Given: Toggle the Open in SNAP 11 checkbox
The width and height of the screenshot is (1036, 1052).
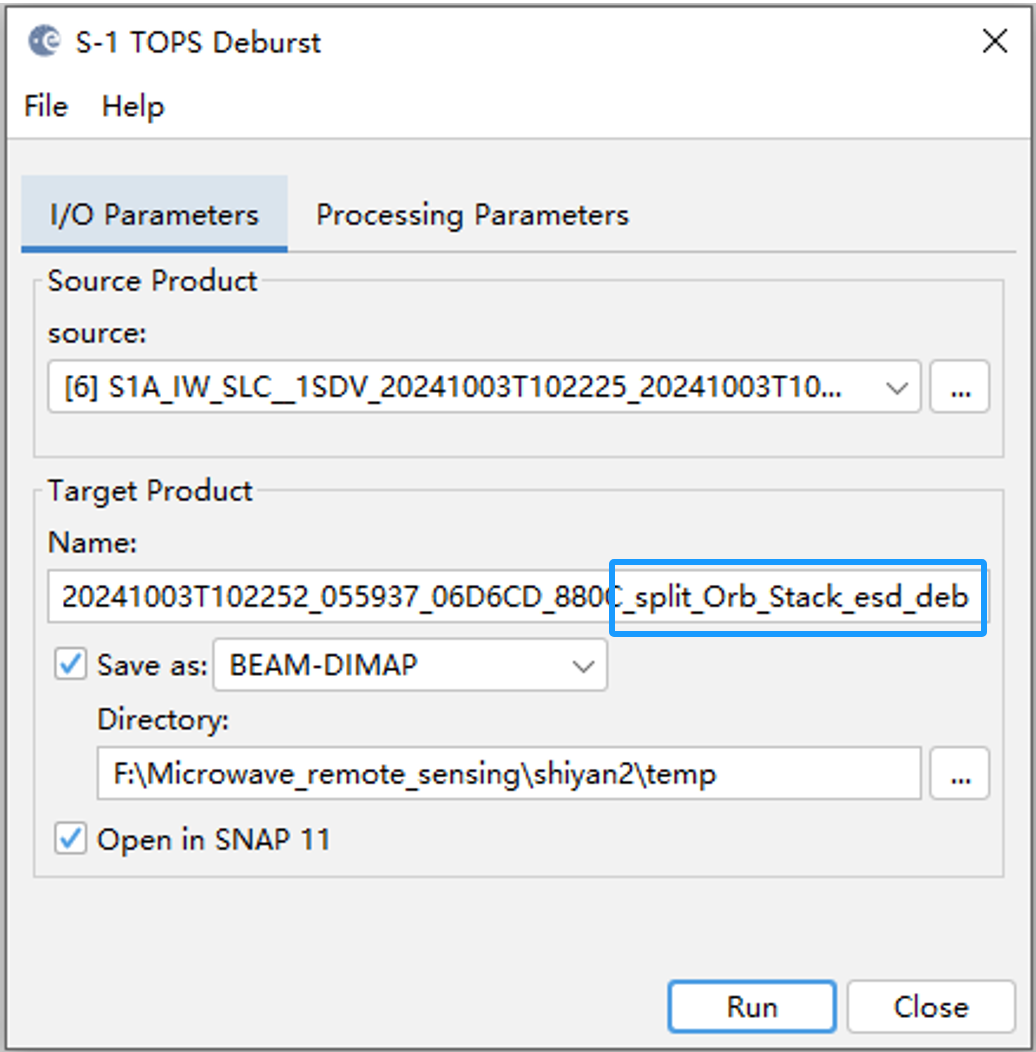Looking at the screenshot, I should pyautogui.click(x=70, y=839).
